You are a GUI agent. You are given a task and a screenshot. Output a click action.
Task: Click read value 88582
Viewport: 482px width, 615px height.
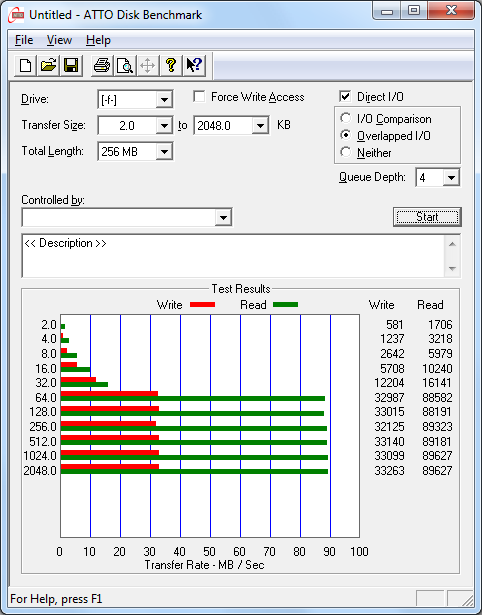pyautogui.click(x=437, y=397)
